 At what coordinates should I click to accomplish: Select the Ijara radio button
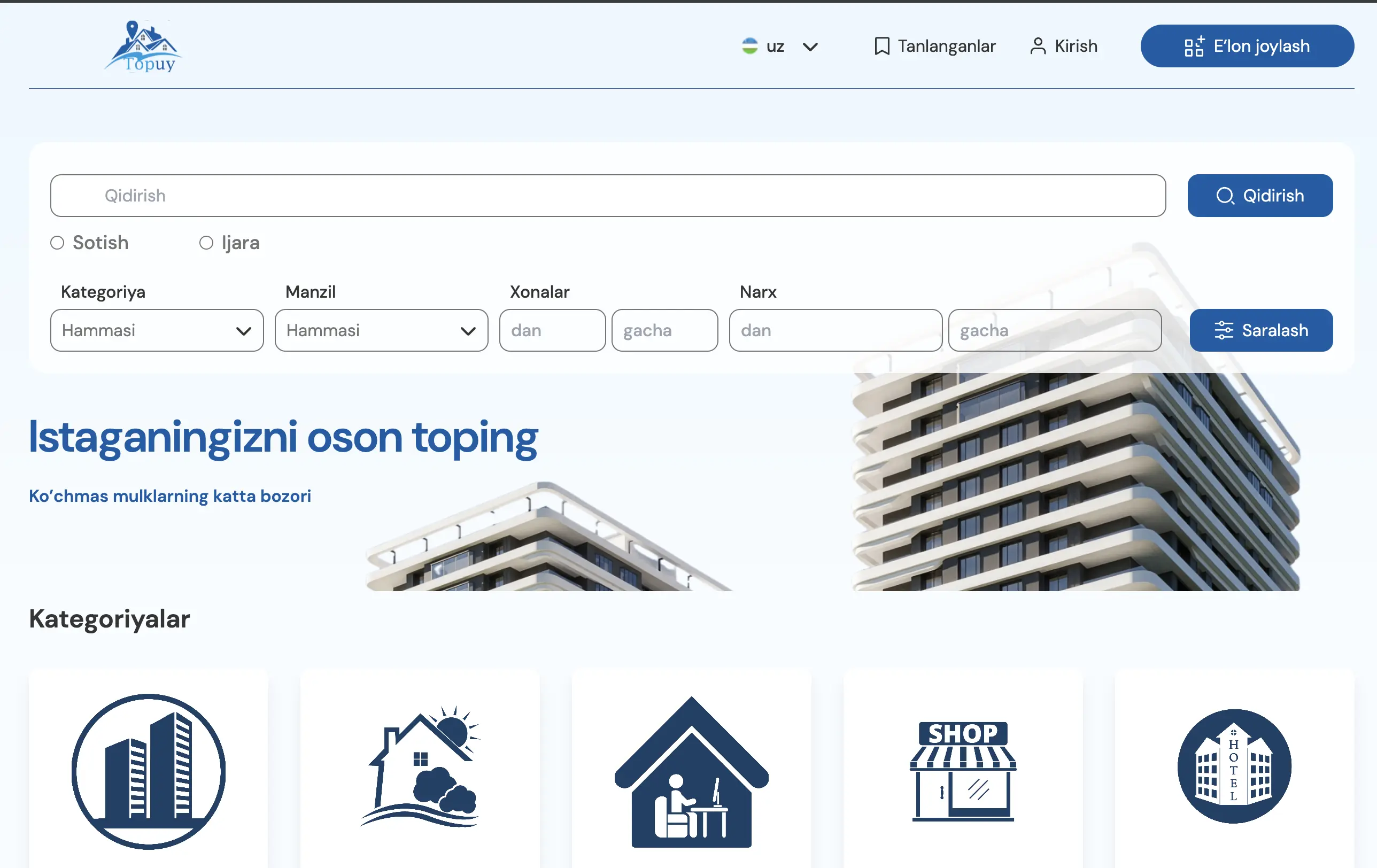pos(206,243)
